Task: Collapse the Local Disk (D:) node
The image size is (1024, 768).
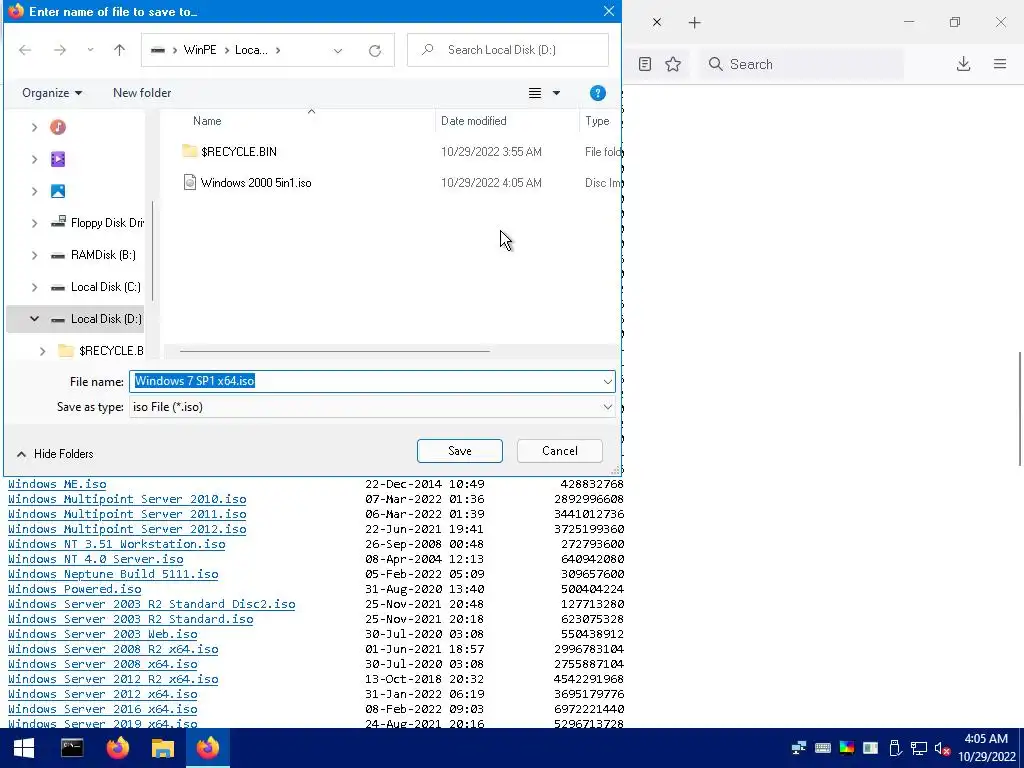Action: pyautogui.click(x=35, y=319)
